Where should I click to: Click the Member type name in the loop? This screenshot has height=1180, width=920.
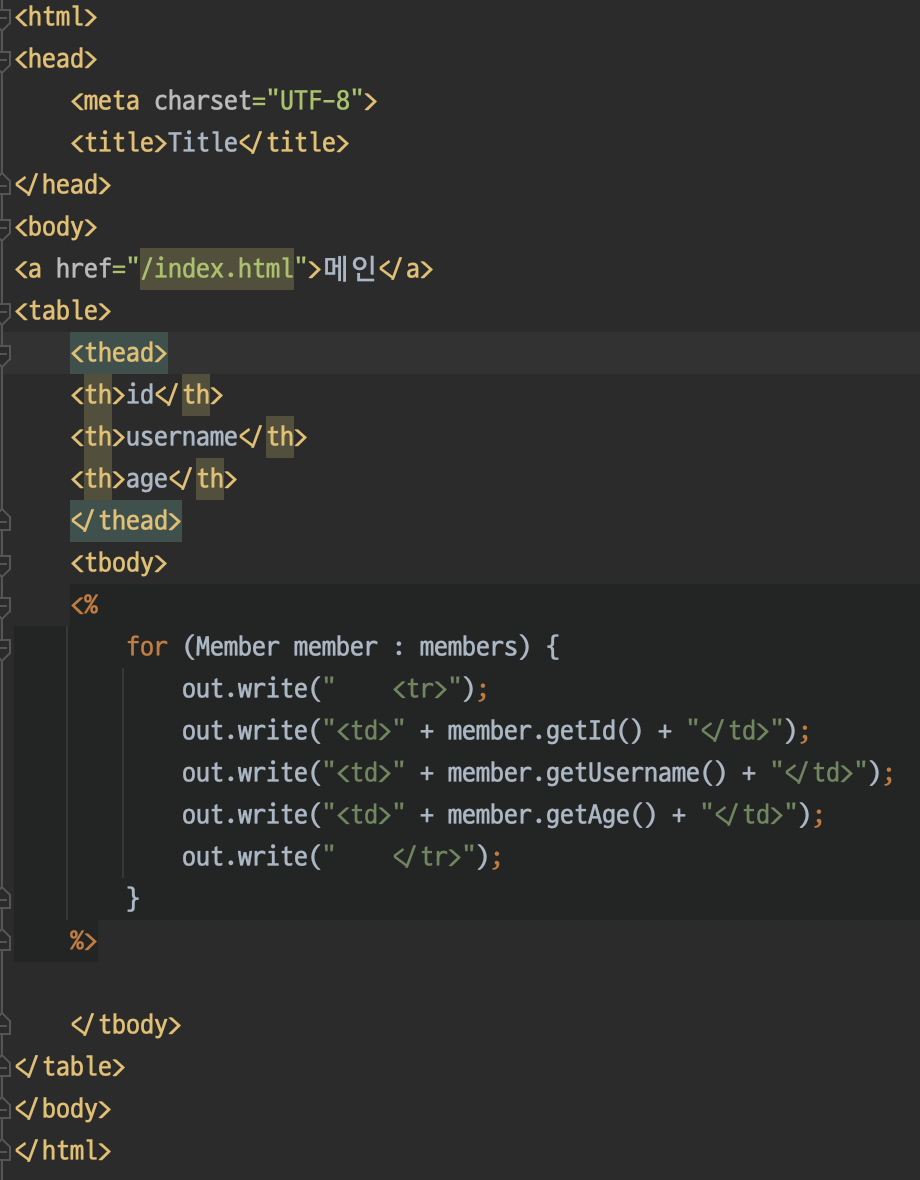pos(237,647)
